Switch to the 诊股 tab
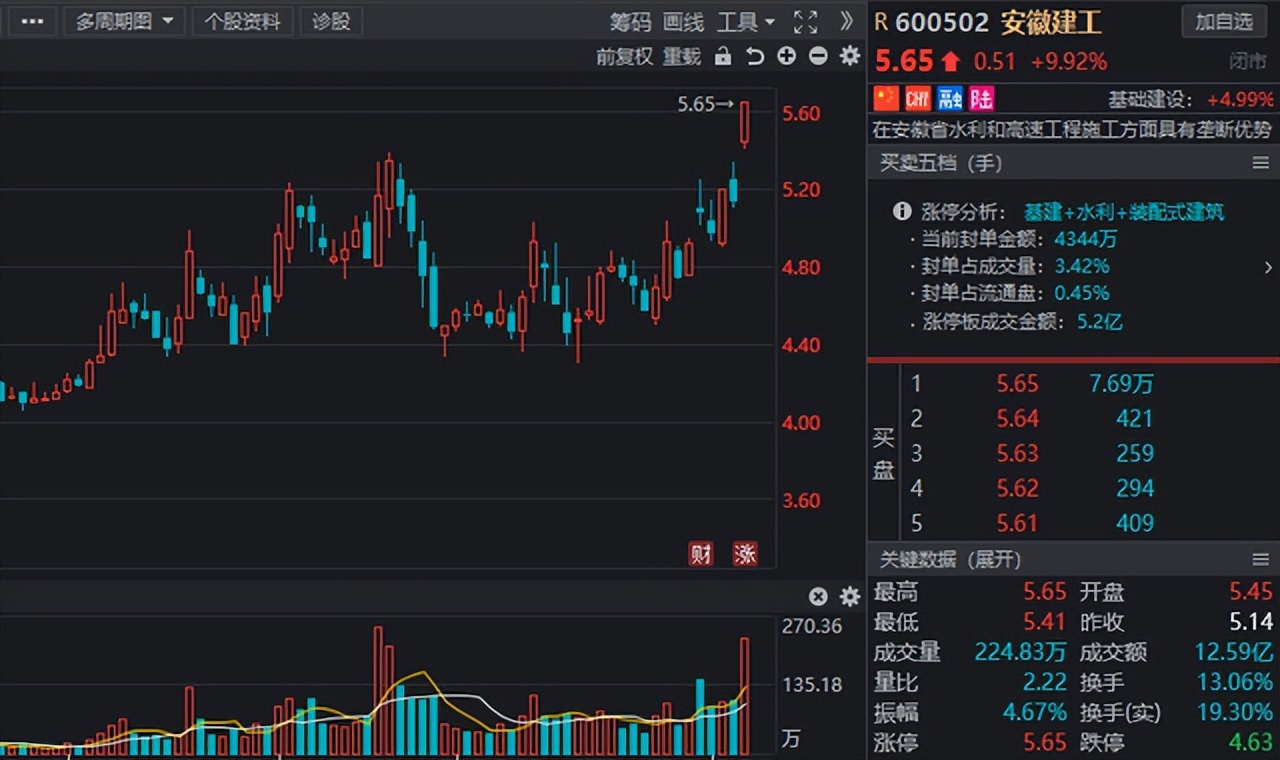Screen dimensions: 1280x760 (x=331, y=21)
